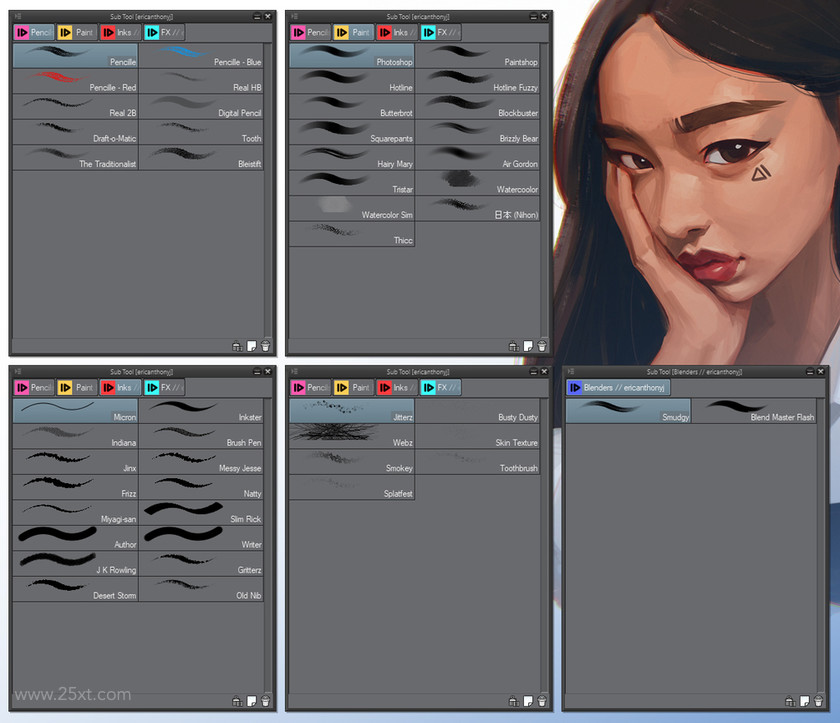Select the Photoshop paint brush

(x=351, y=56)
